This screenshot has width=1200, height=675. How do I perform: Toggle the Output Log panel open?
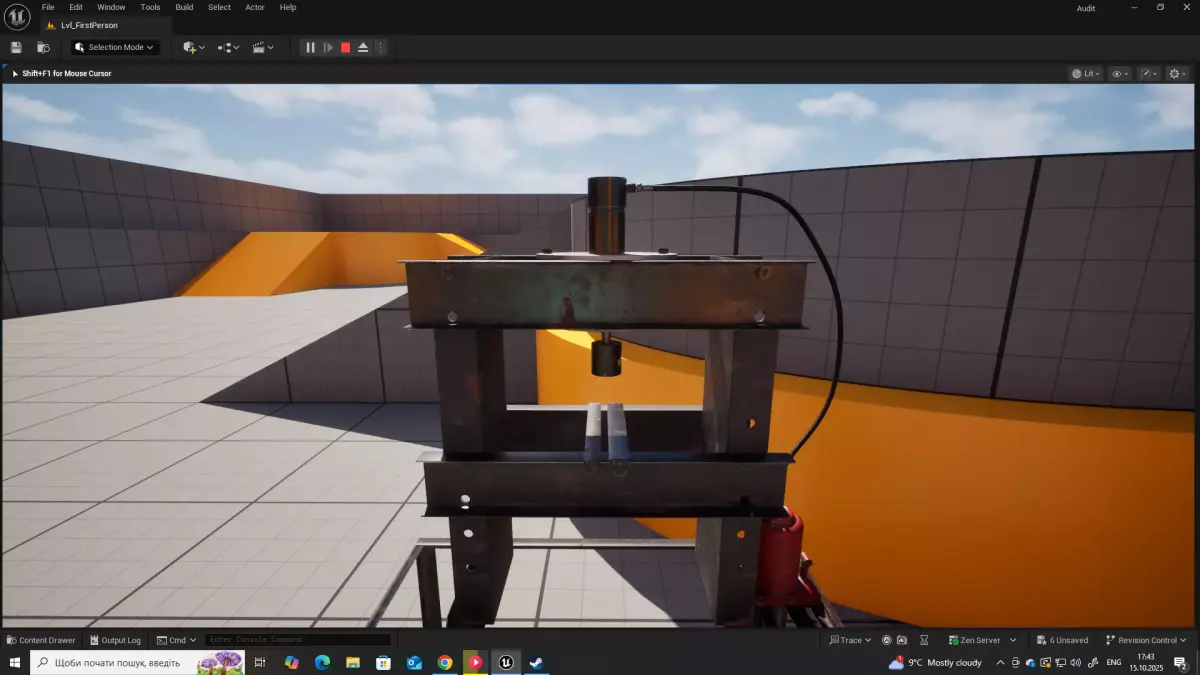[x=115, y=640]
